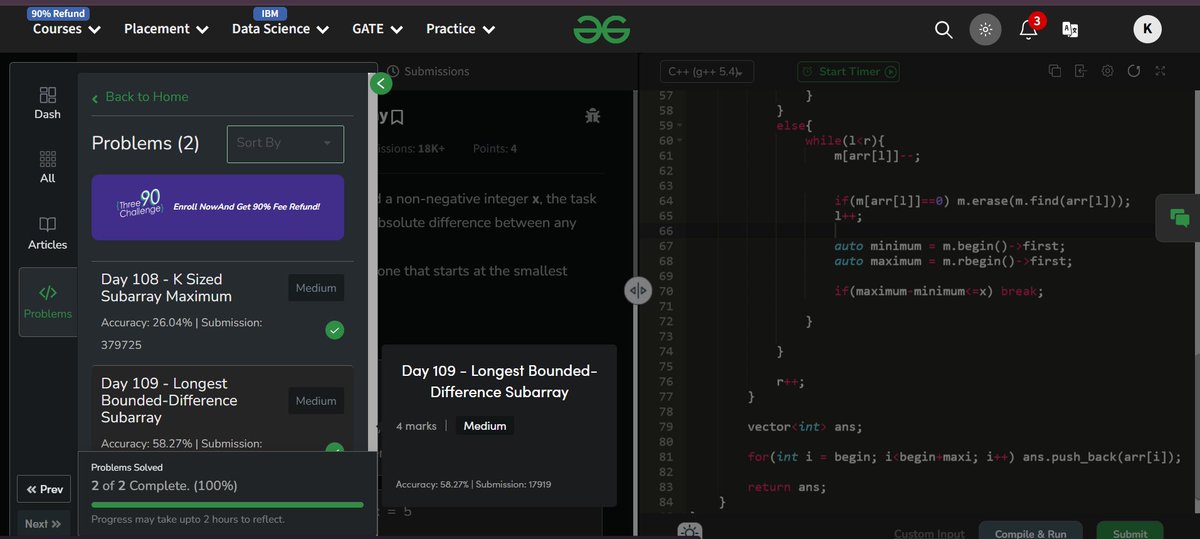Collapse code fold arrow at line 59
Image resolution: width=1200 pixels, height=539 pixels.
coord(678,126)
